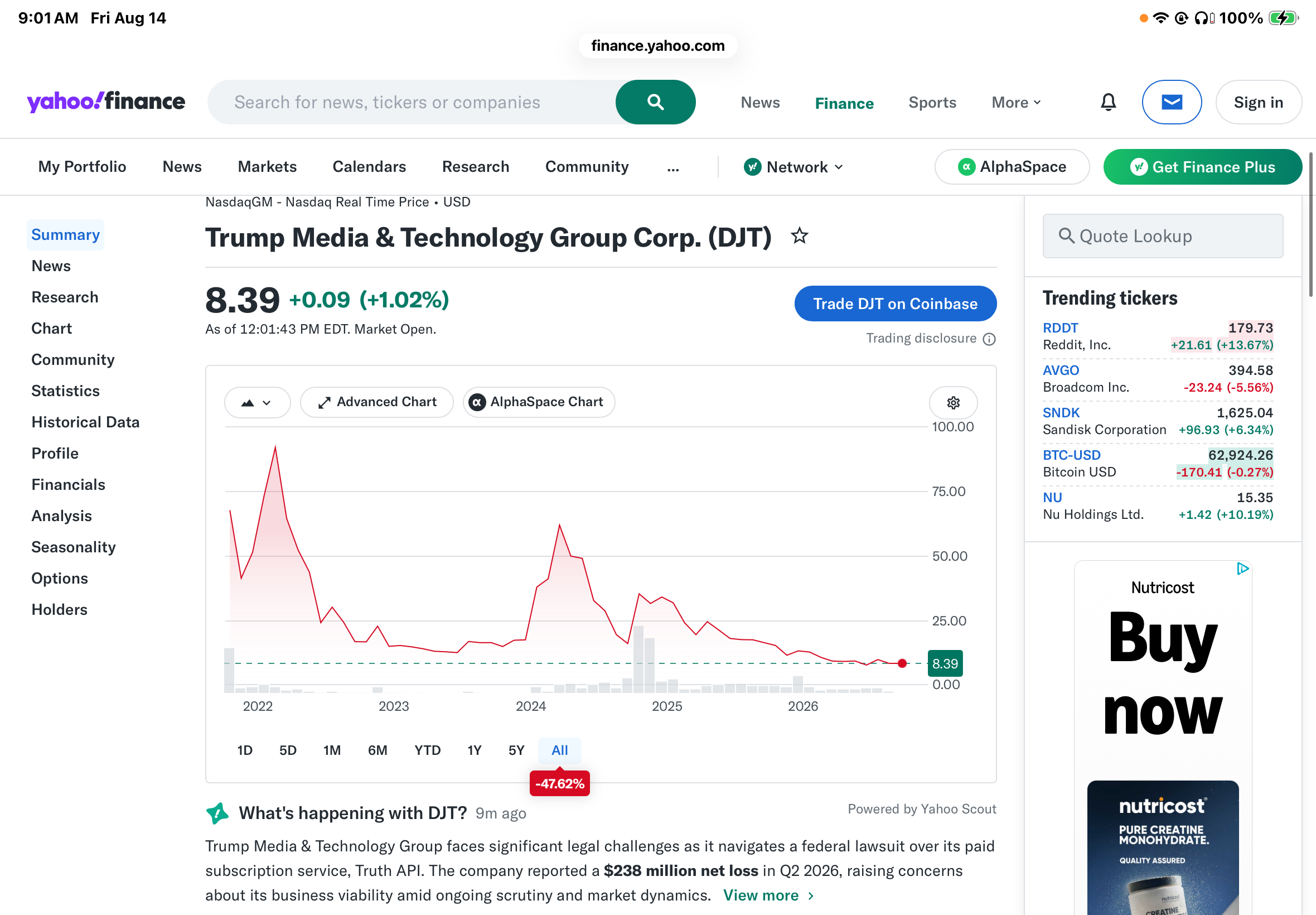Click the battery status icon
This screenshot has height=915, width=1316.
click(x=1283, y=18)
